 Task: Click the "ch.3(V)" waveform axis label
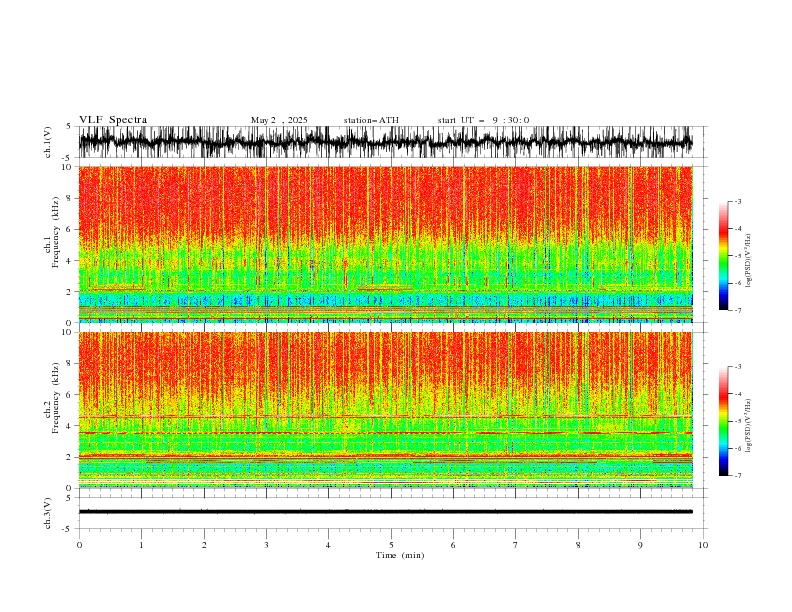48,513
